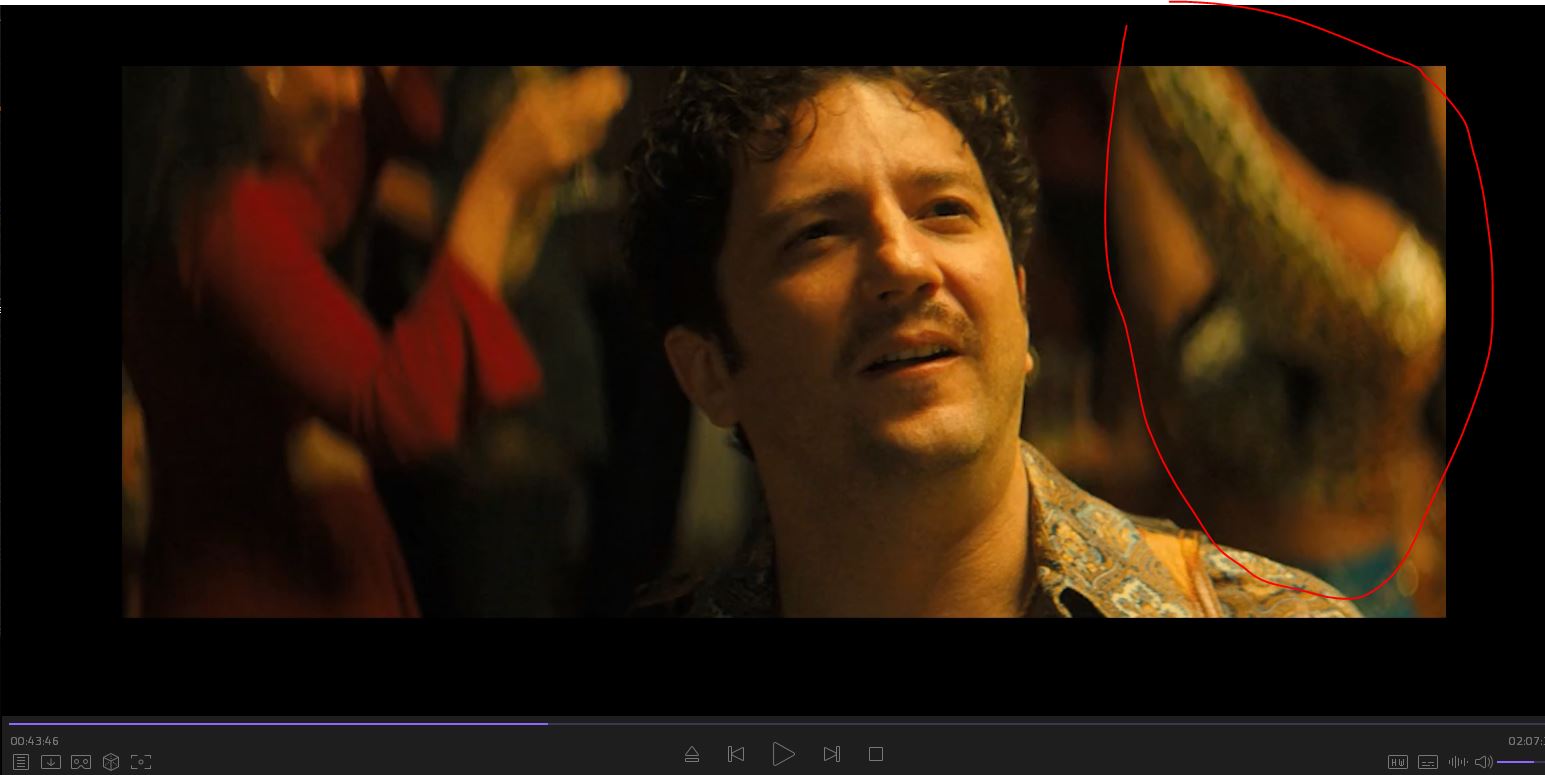Toggle subtitles display
This screenshot has height=775, width=1545.
[1428, 762]
